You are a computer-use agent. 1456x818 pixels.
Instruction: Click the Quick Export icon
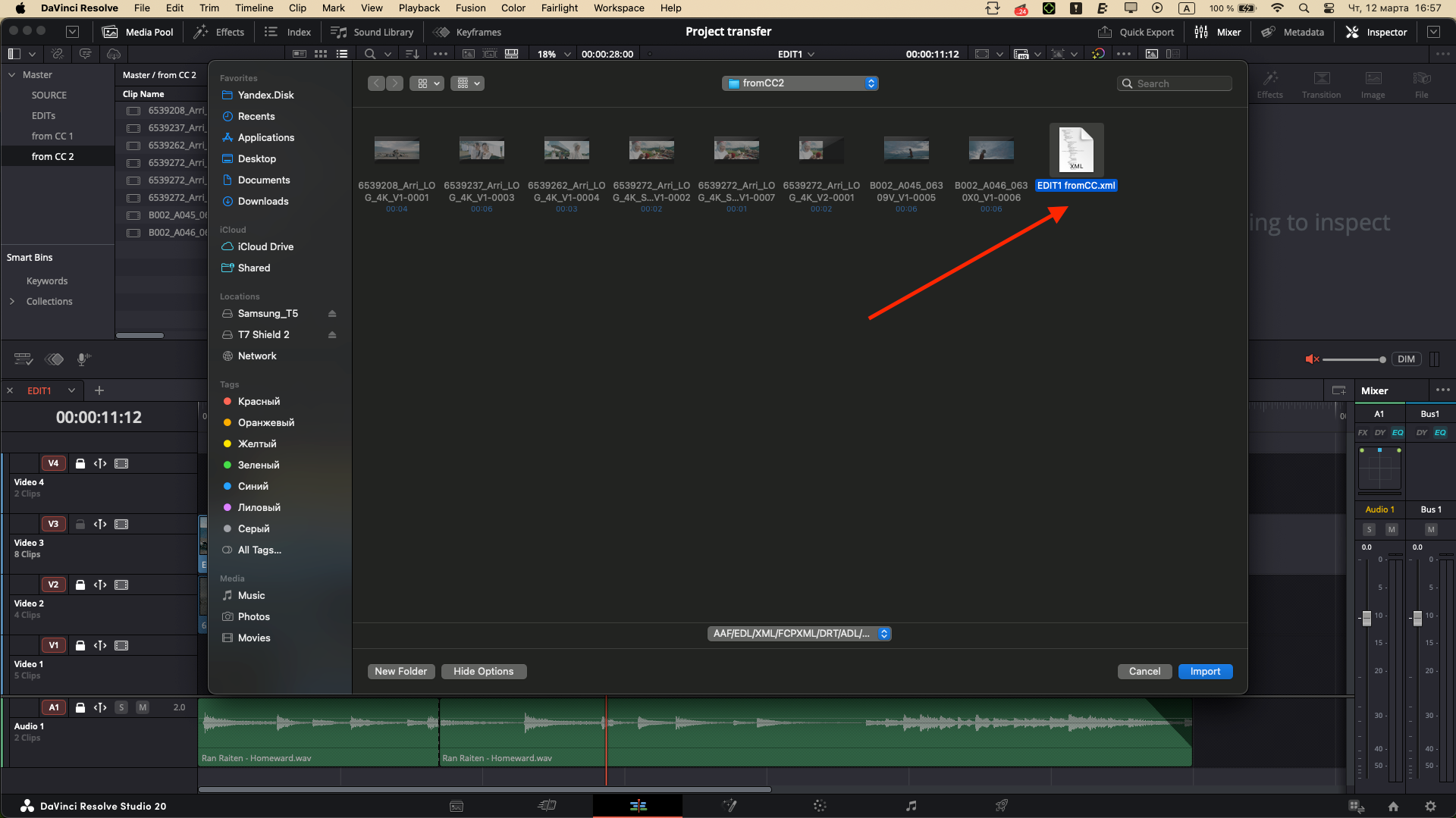coord(1106,32)
